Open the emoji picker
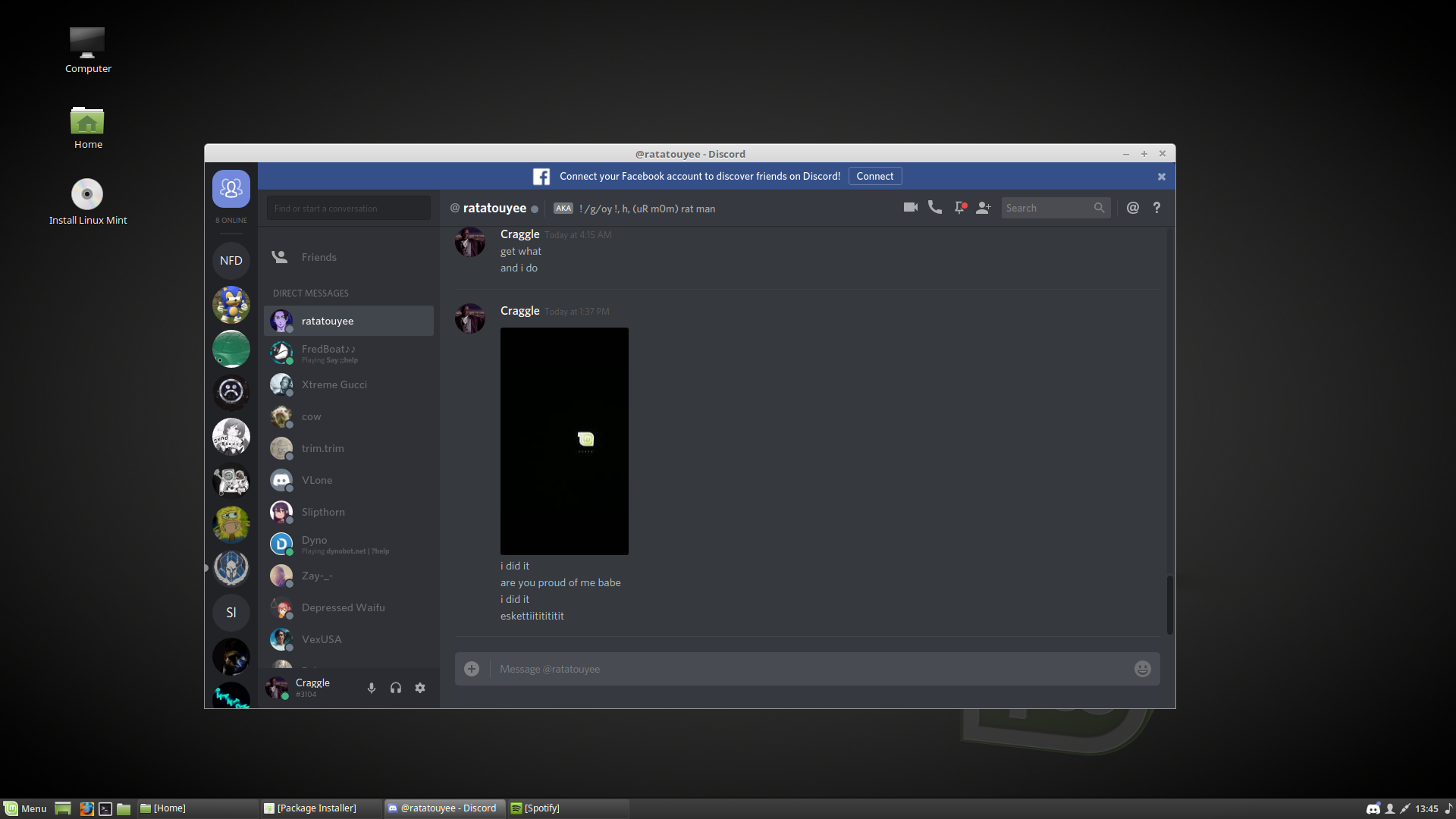 [1142, 669]
